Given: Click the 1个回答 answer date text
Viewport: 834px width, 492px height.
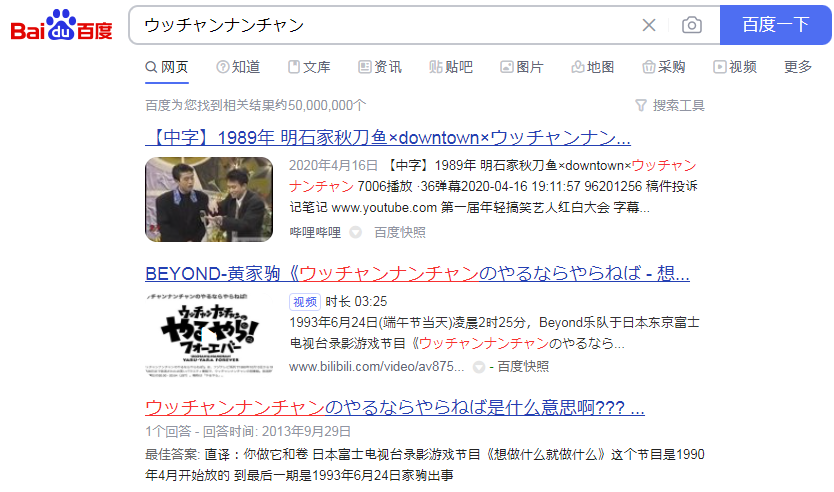Looking at the screenshot, I should click(248, 431).
